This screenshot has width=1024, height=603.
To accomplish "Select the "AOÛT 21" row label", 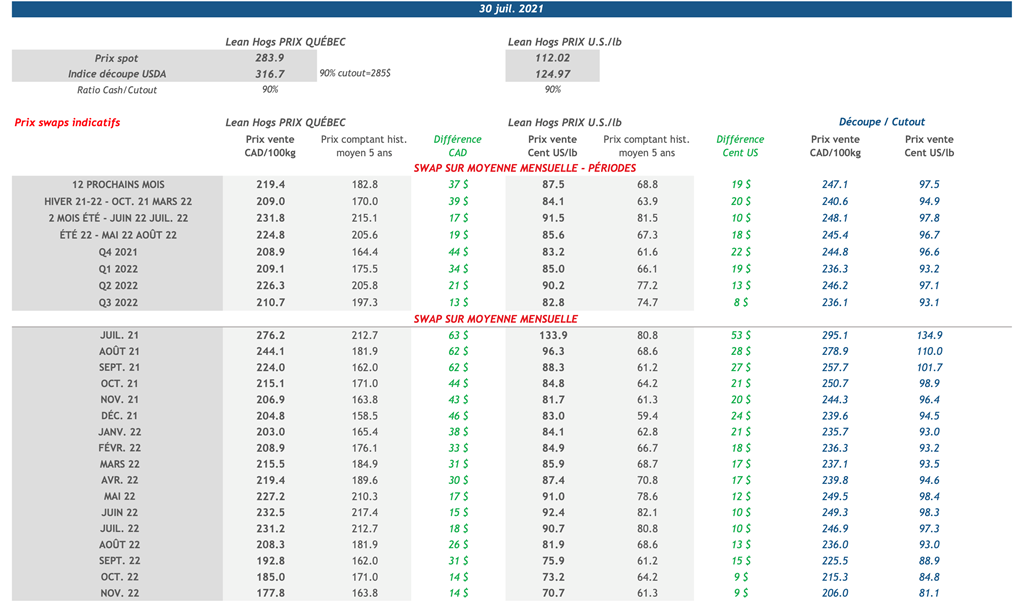I will point(118,351).
